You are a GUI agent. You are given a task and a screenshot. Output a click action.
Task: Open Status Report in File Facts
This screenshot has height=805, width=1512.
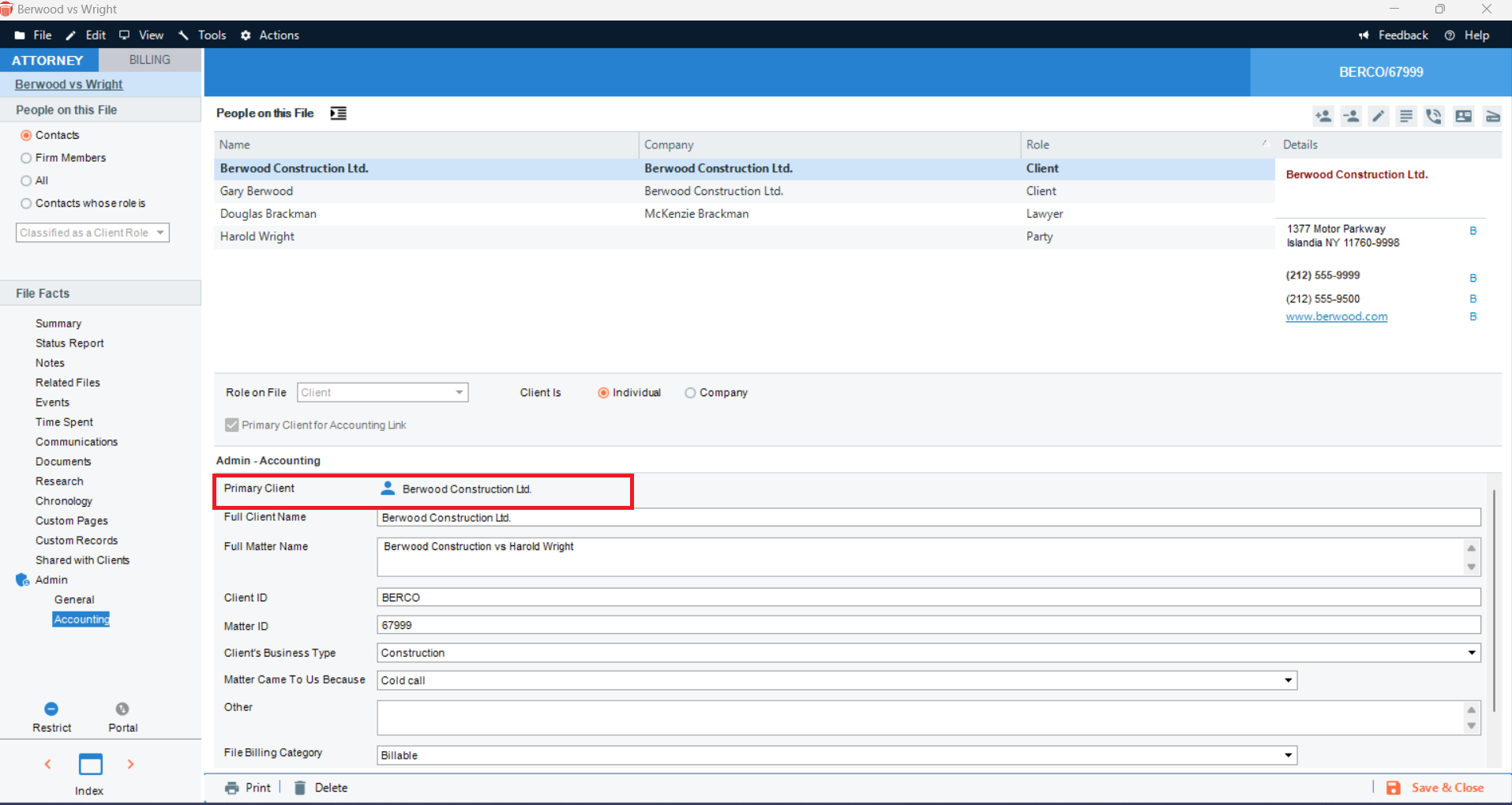(x=69, y=343)
